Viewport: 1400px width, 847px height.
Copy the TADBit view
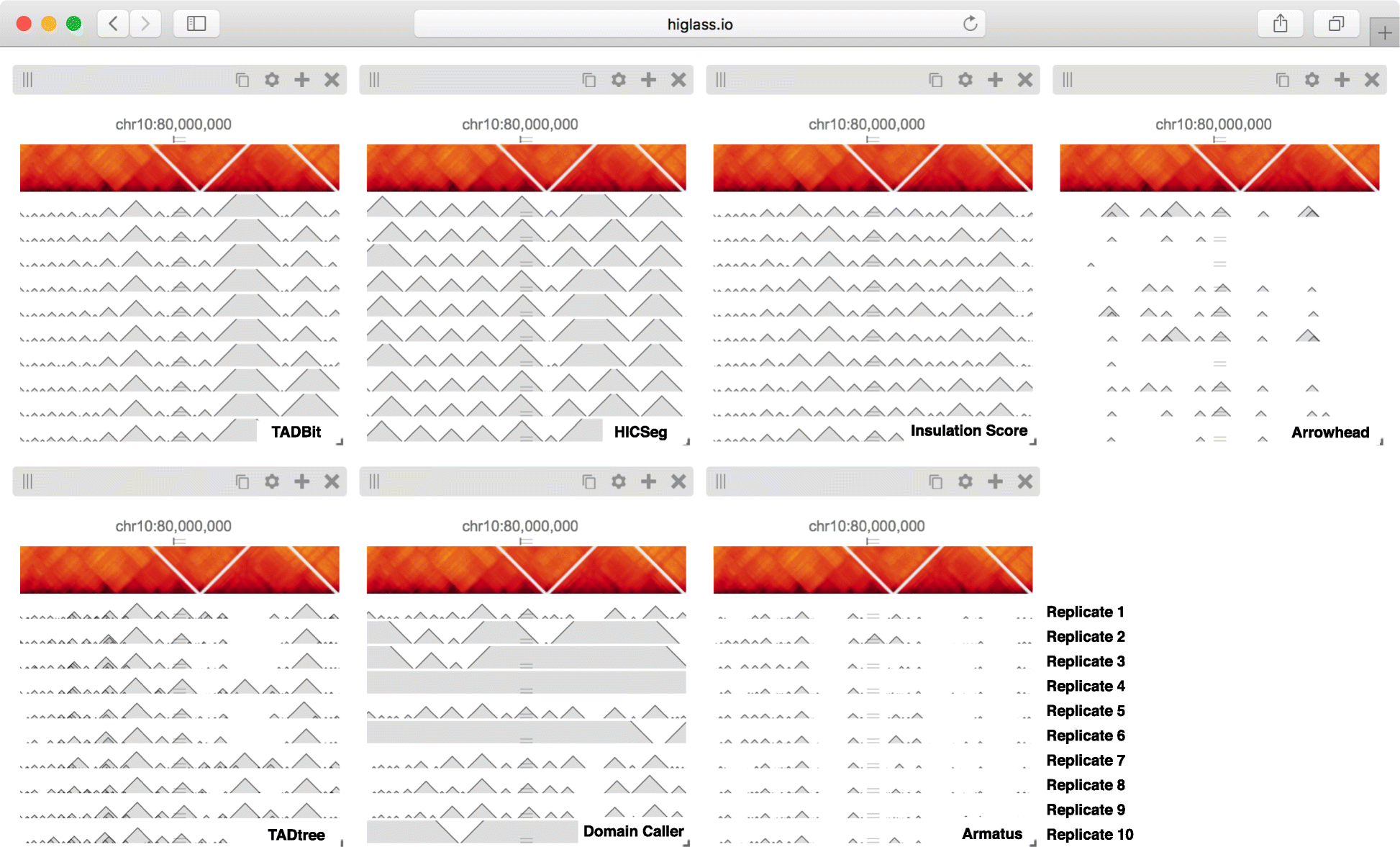(242, 80)
